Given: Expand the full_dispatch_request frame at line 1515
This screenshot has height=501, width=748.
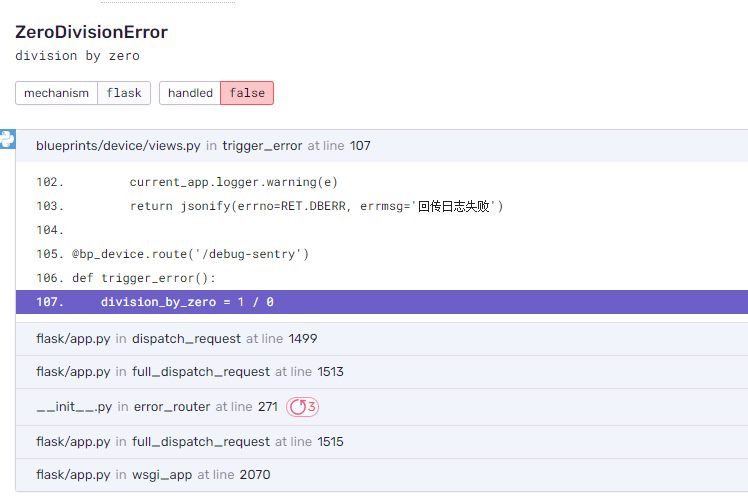Looking at the screenshot, I should (x=380, y=442).
